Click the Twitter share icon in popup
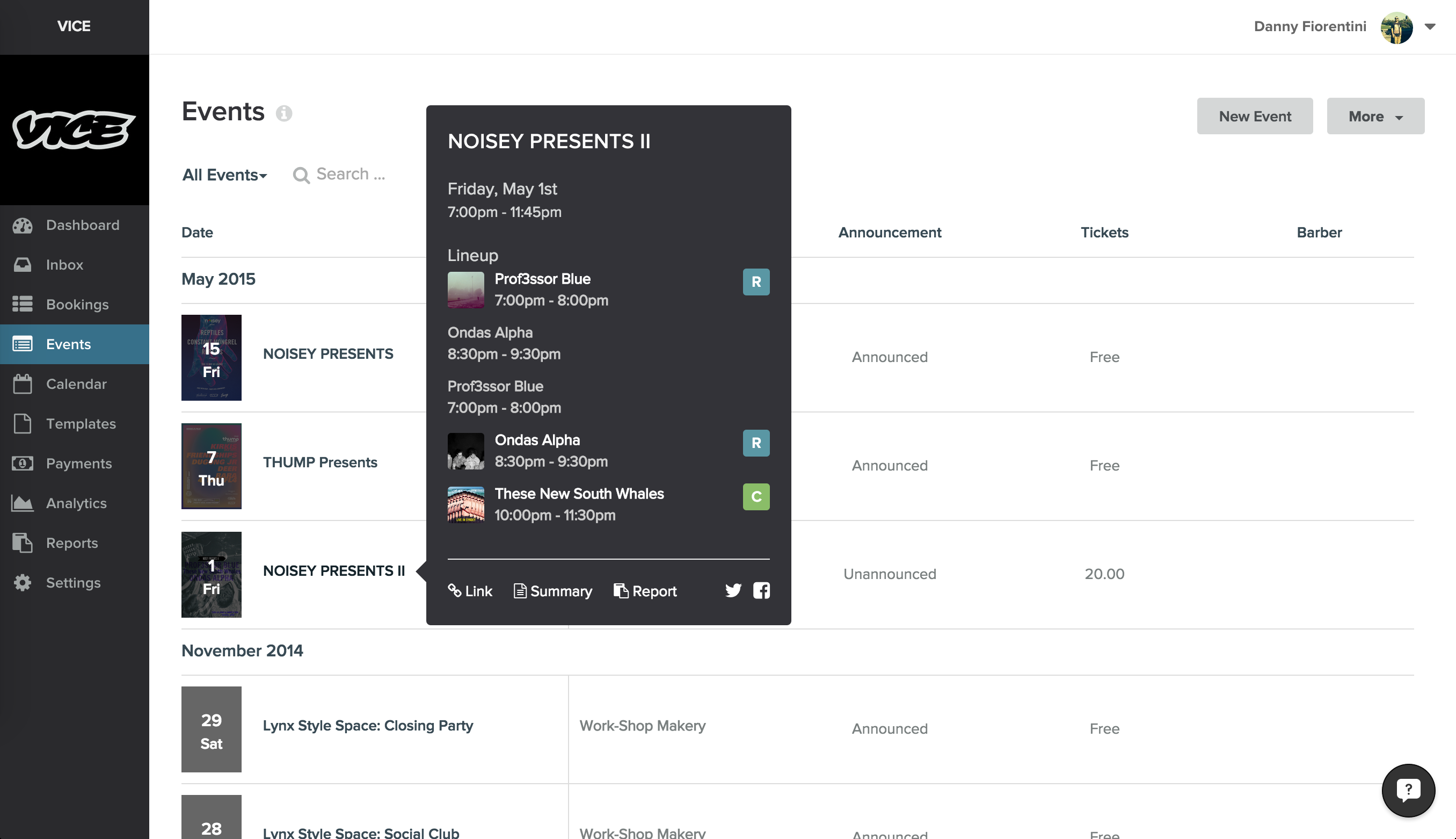This screenshot has height=839, width=1456. pyautogui.click(x=733, y=591)
